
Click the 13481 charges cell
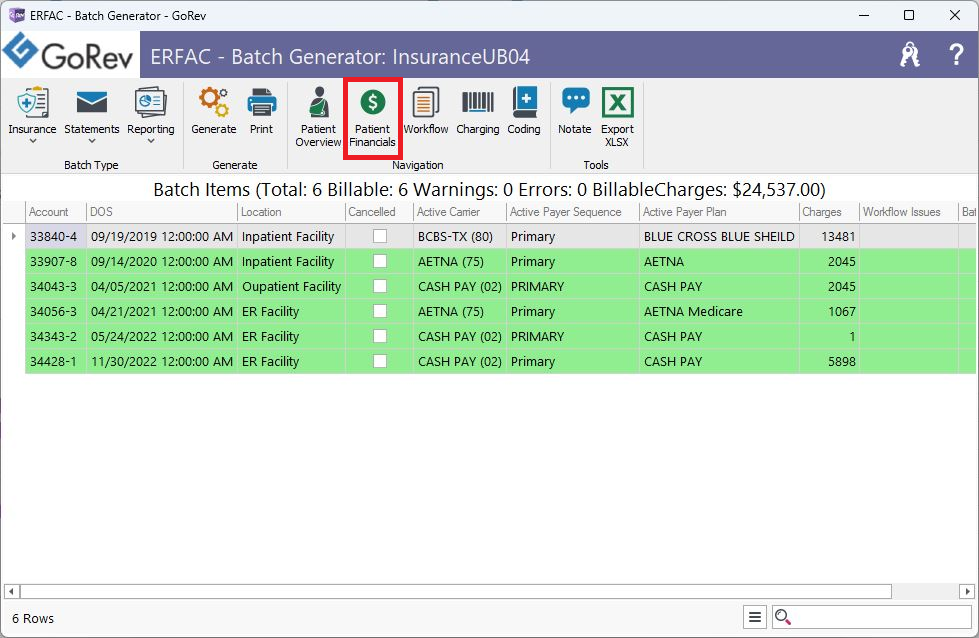click(829, 236)
